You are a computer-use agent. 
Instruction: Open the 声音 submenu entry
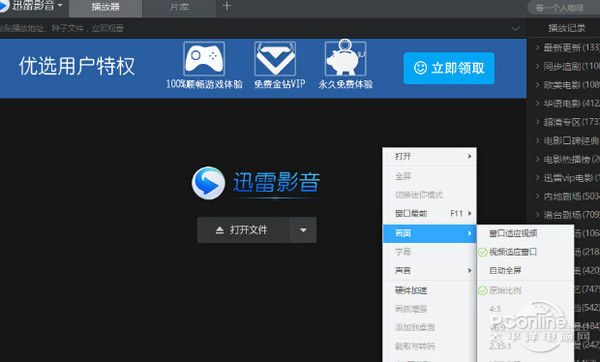tap(429, 271)
